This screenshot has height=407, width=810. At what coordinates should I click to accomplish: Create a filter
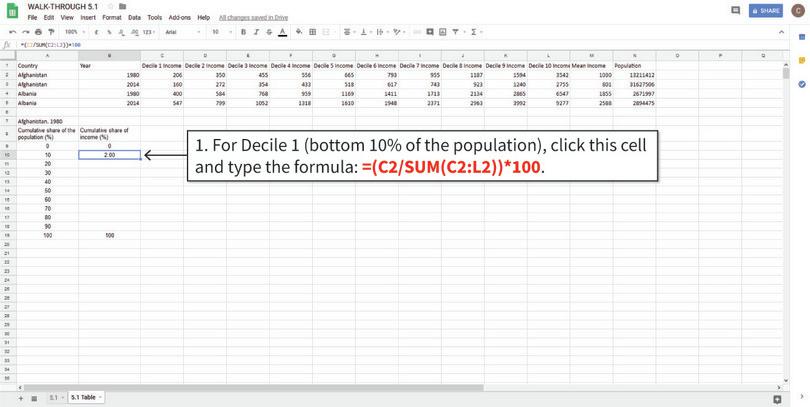[456, 32]
